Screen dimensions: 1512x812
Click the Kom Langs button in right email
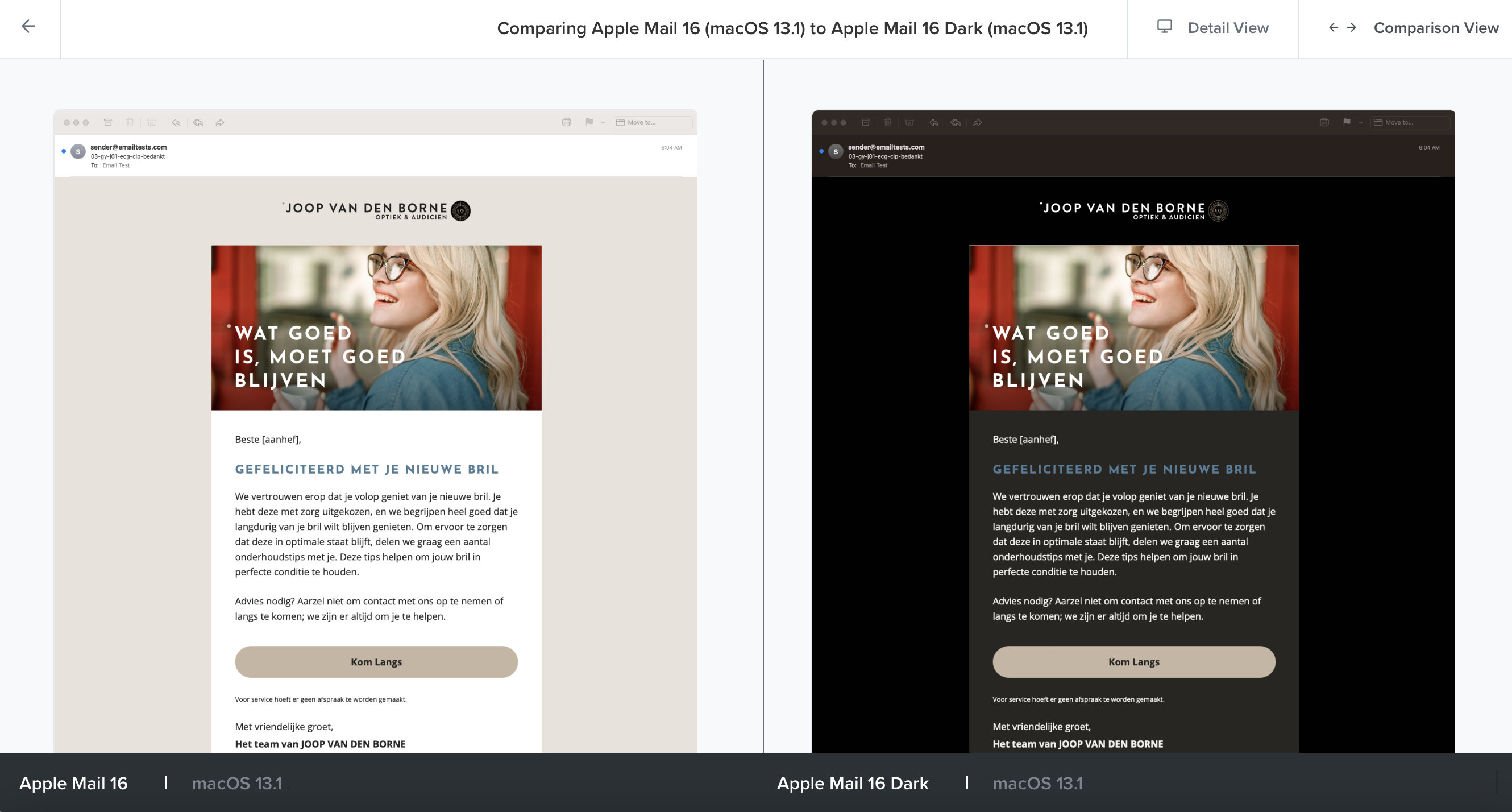[x=1133, y=661]
